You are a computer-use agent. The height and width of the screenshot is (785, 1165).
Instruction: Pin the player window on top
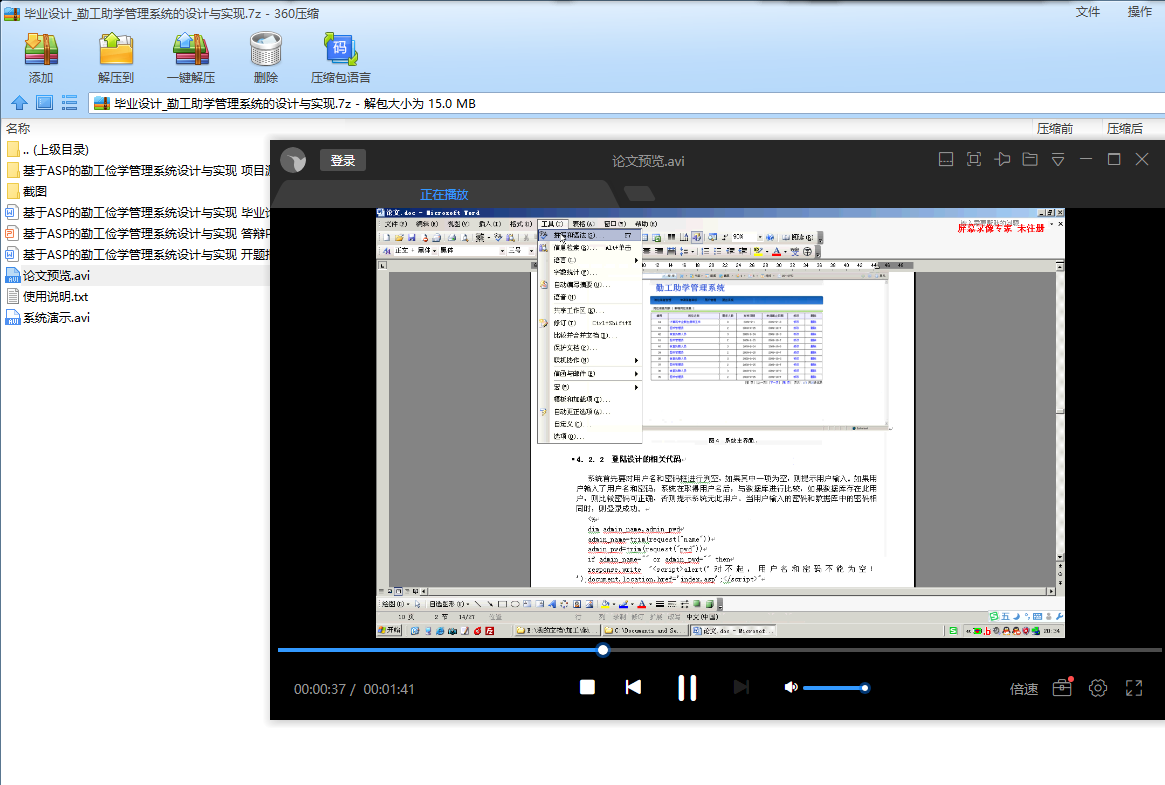1002,160
